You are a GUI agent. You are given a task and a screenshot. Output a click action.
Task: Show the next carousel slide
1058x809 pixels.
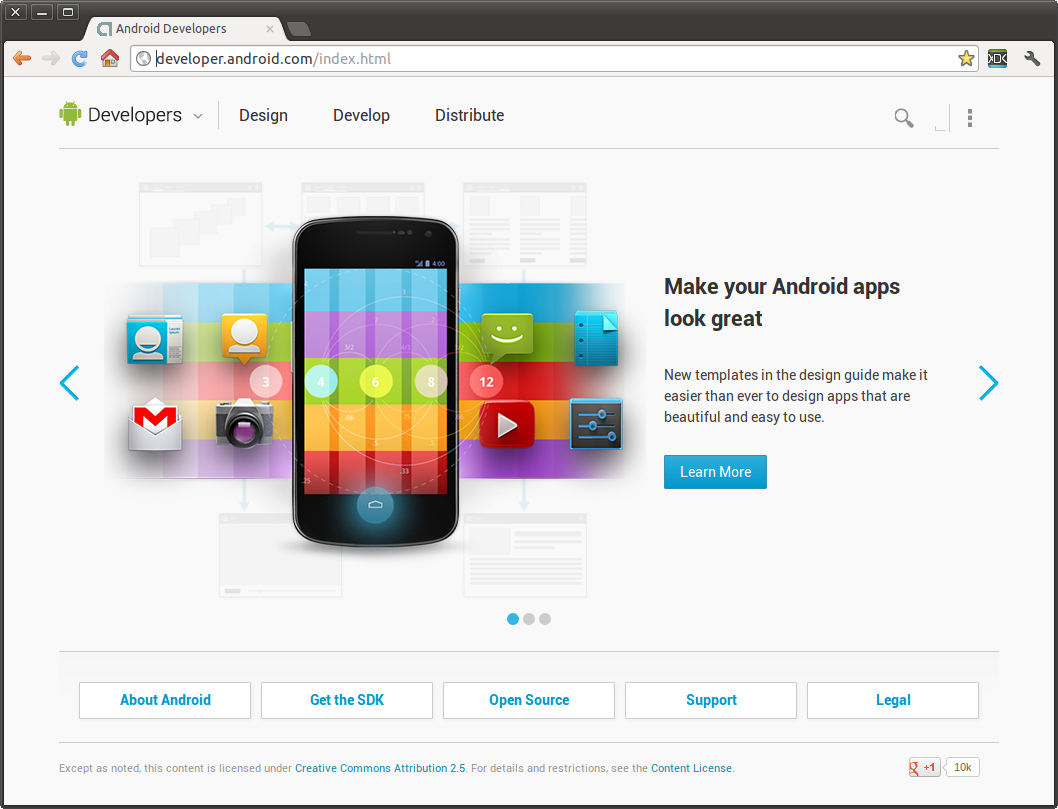coord(988,383)
